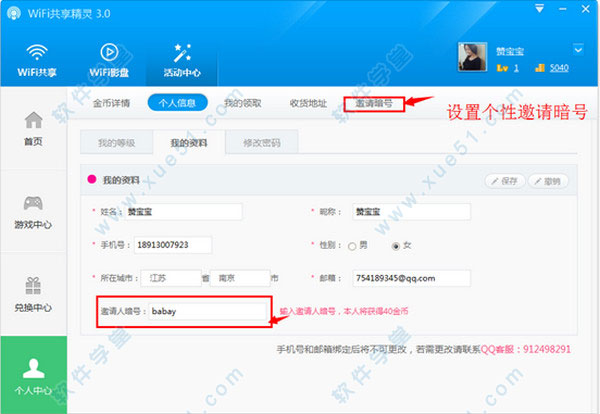Go to 首页 home icon
The image size is (600, 414).
click(x=34, y=120)
